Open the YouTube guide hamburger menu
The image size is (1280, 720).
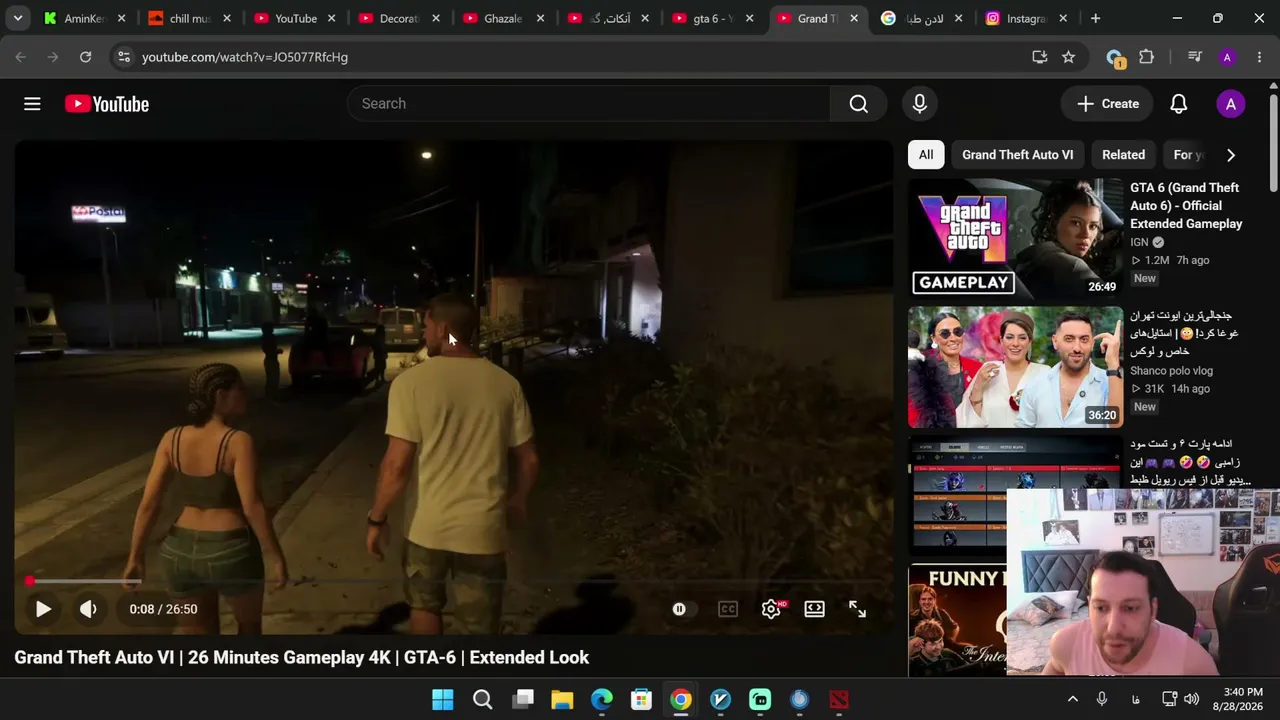tap(32, 104)
